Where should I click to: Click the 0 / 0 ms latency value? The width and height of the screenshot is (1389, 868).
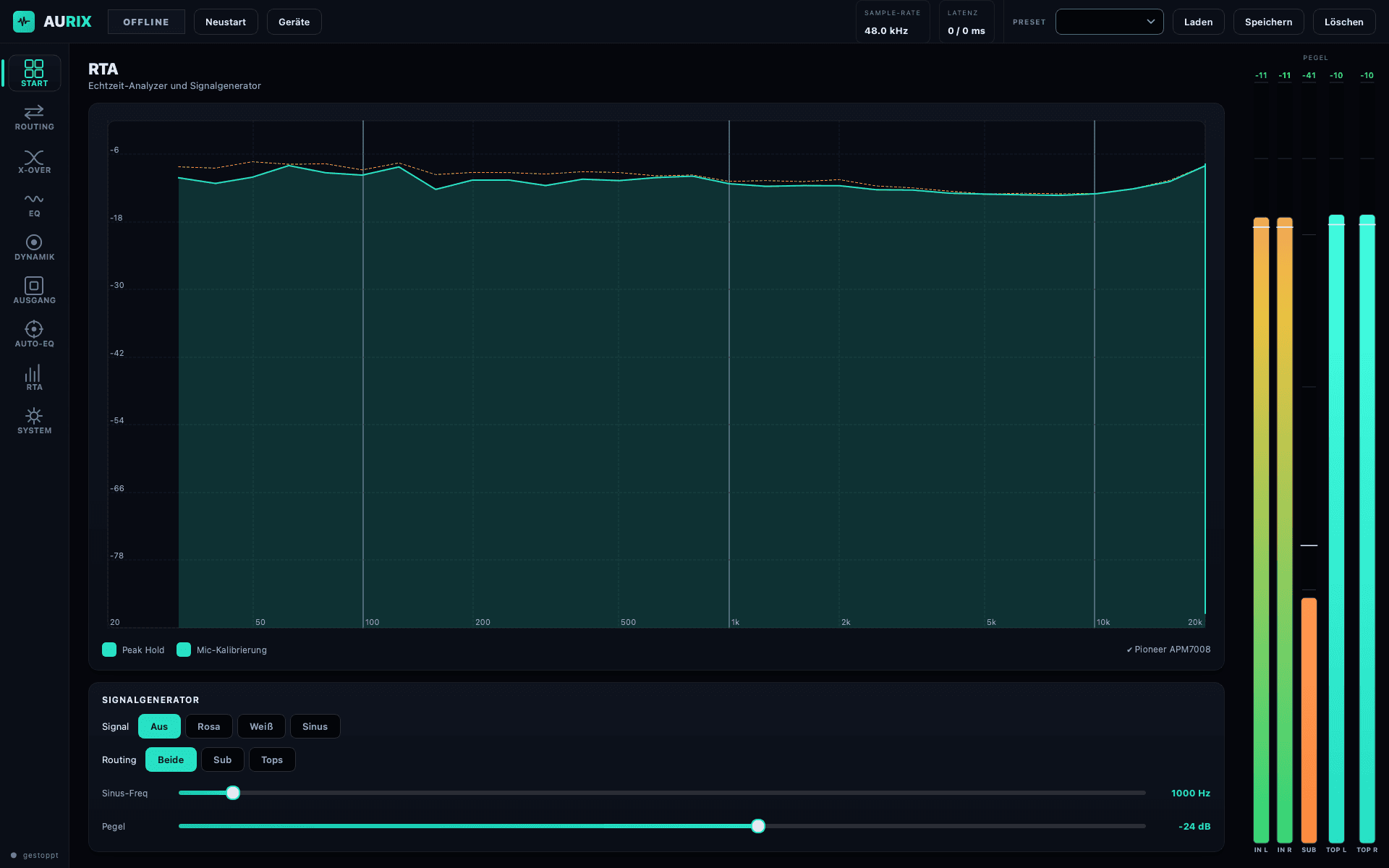(x=967, y=30)
